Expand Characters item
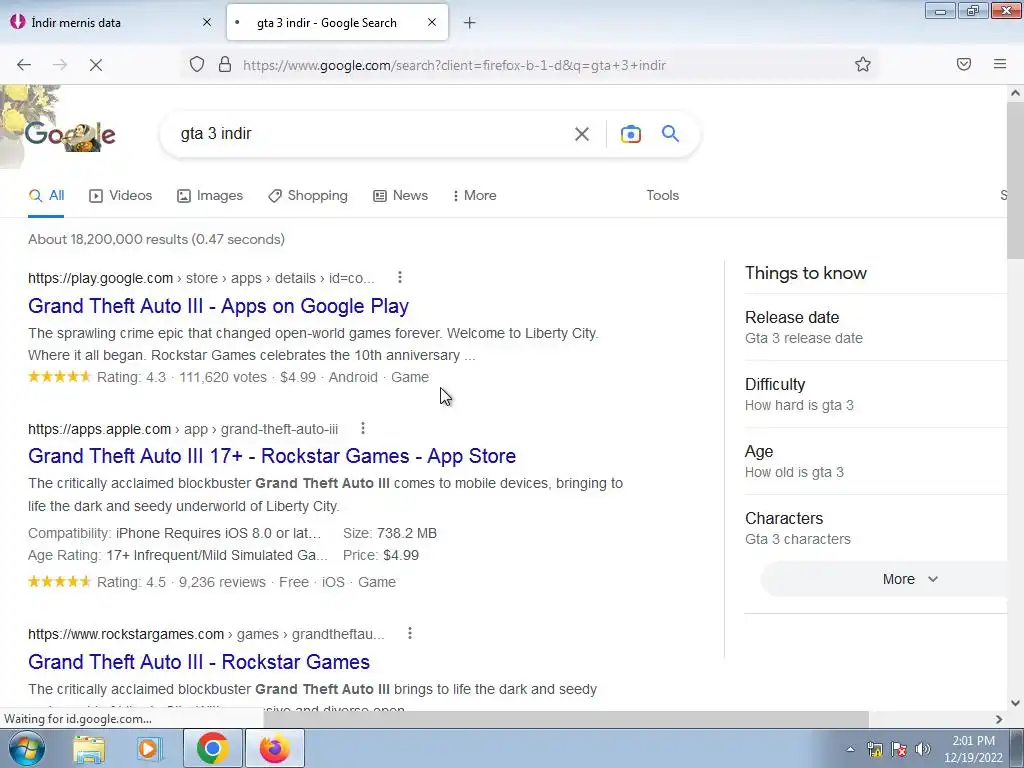This screenshot has width=1024, height=768. coord(876,528)
